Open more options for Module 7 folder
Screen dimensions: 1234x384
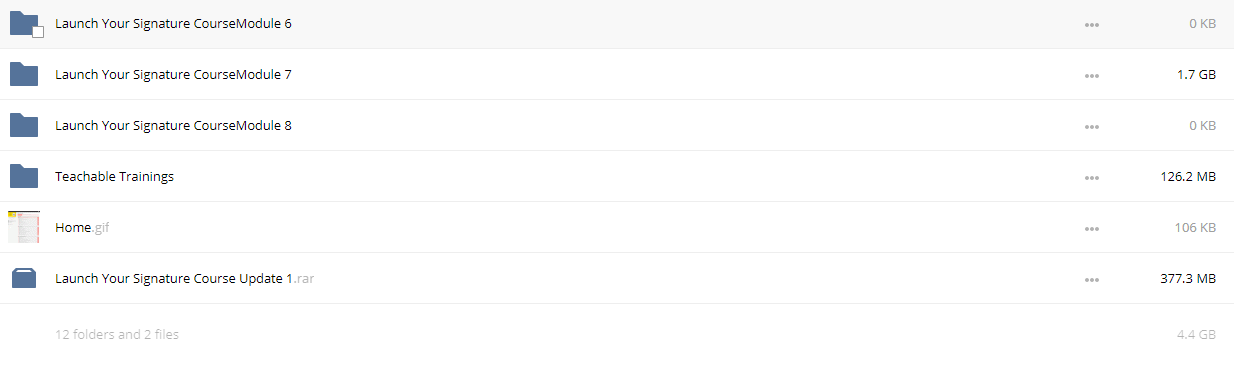(x=1092, y=75)
